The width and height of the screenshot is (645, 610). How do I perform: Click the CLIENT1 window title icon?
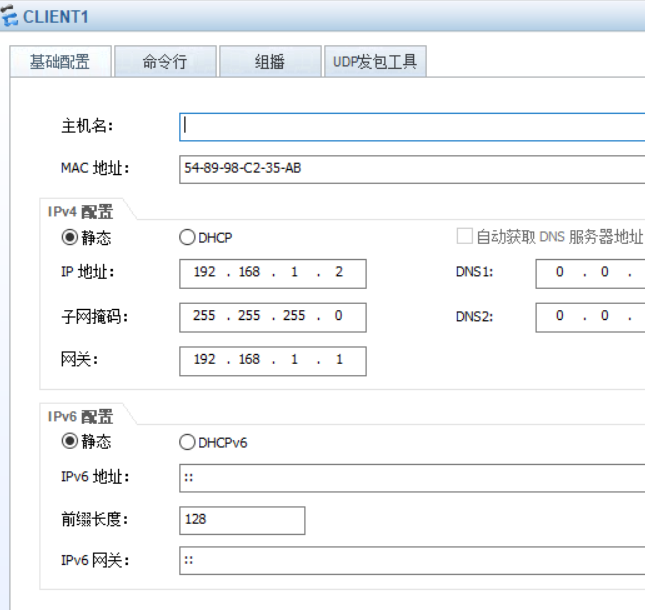(9, 16)
